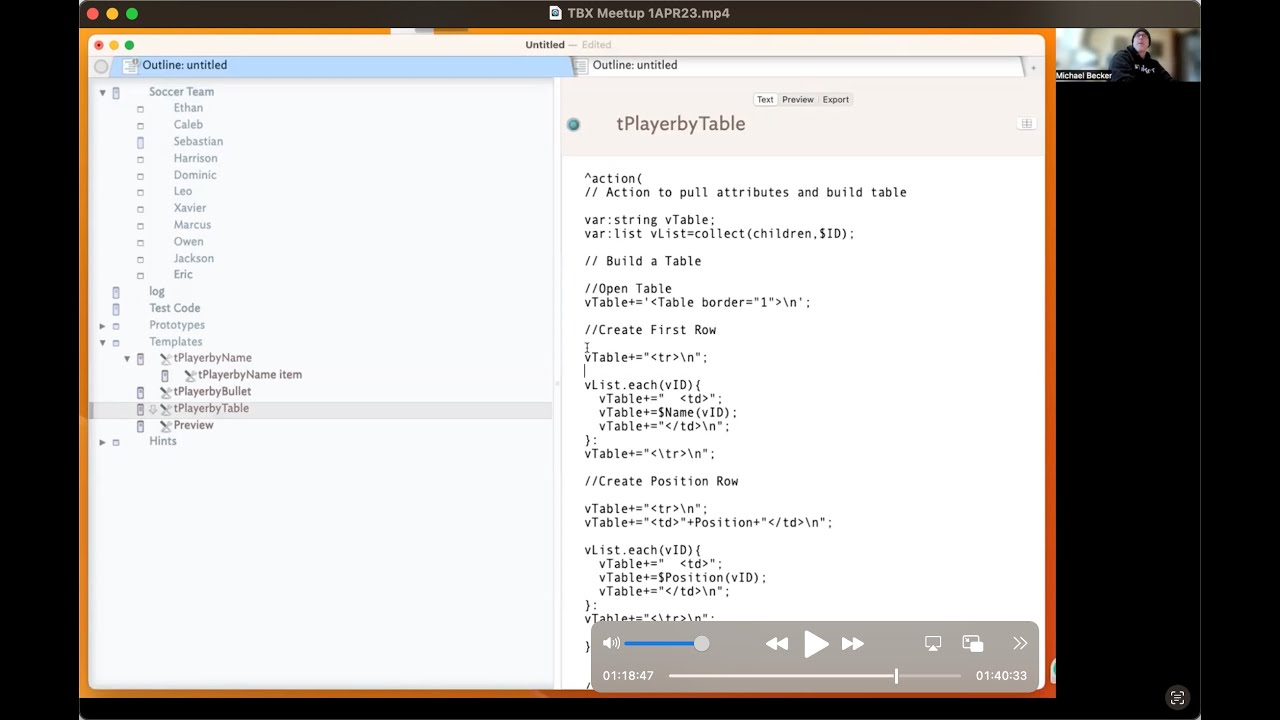Show more player options chevrons

click(x=1020, y=644)
